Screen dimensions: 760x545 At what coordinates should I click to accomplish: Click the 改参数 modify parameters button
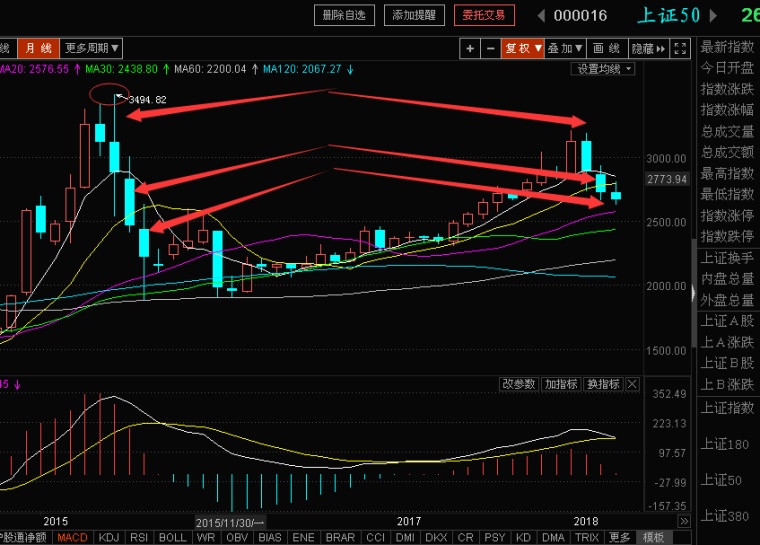coord(519,385)
